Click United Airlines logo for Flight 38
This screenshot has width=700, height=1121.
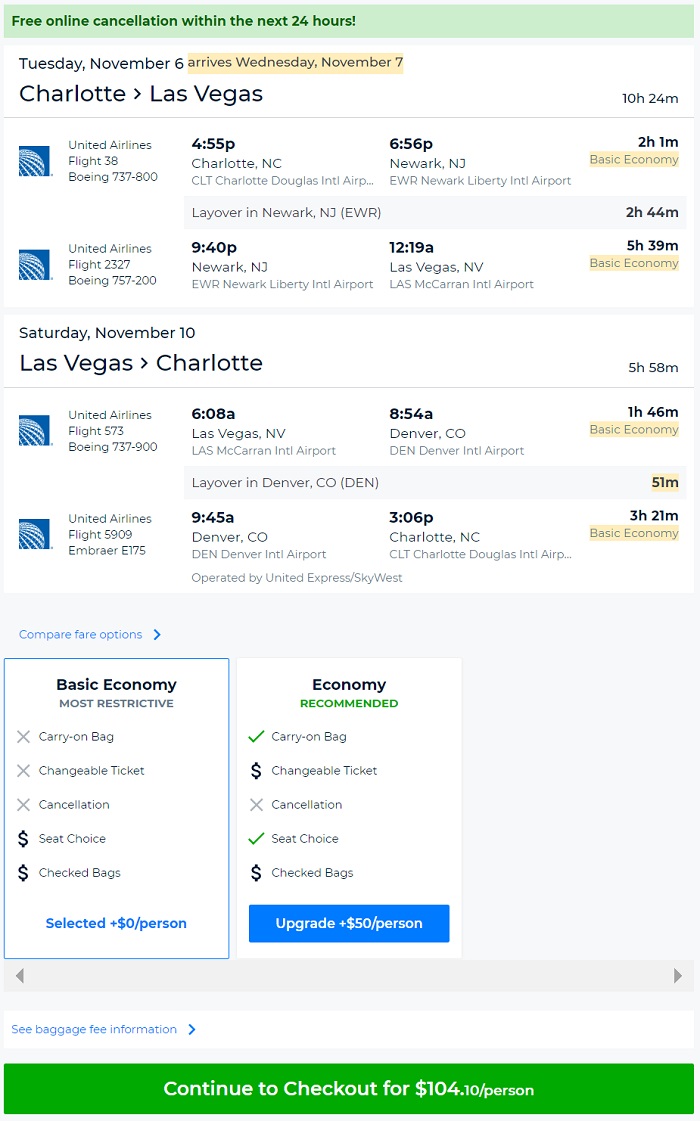tap(35, 161)
